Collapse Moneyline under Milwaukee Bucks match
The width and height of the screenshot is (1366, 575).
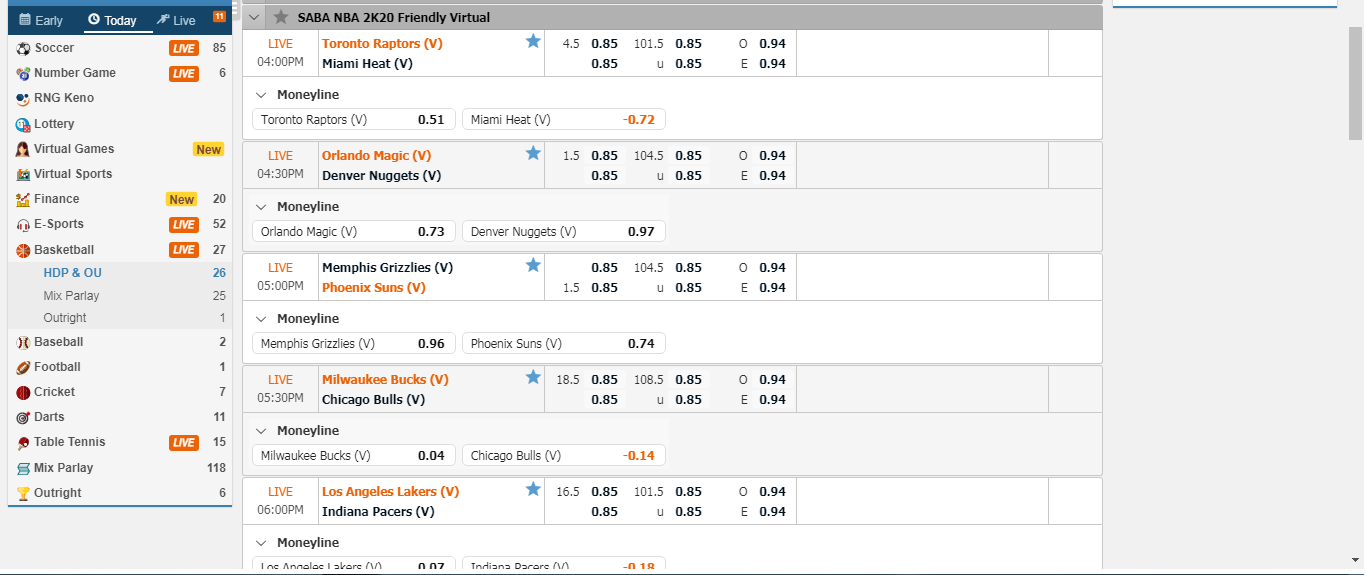[x=261, y=431]
